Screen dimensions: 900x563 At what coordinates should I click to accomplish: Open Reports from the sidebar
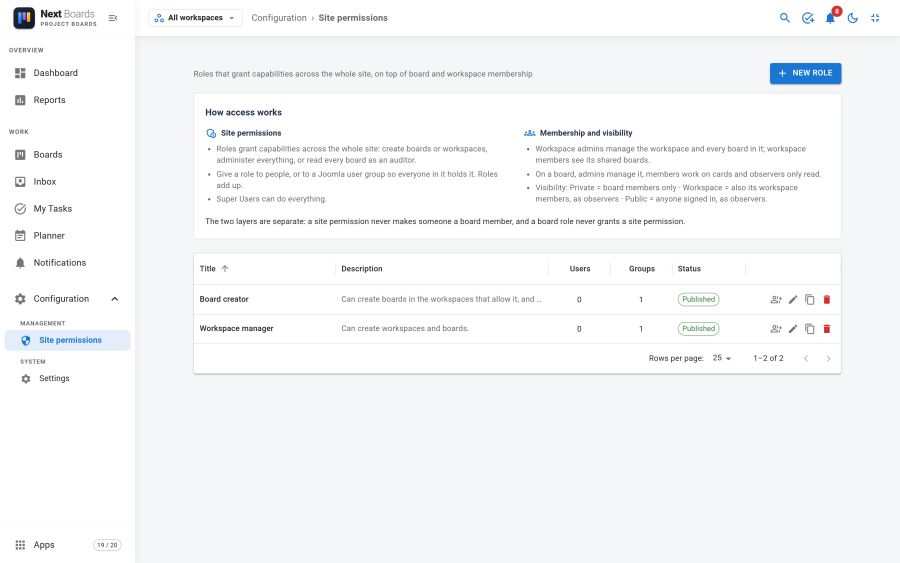68,100
